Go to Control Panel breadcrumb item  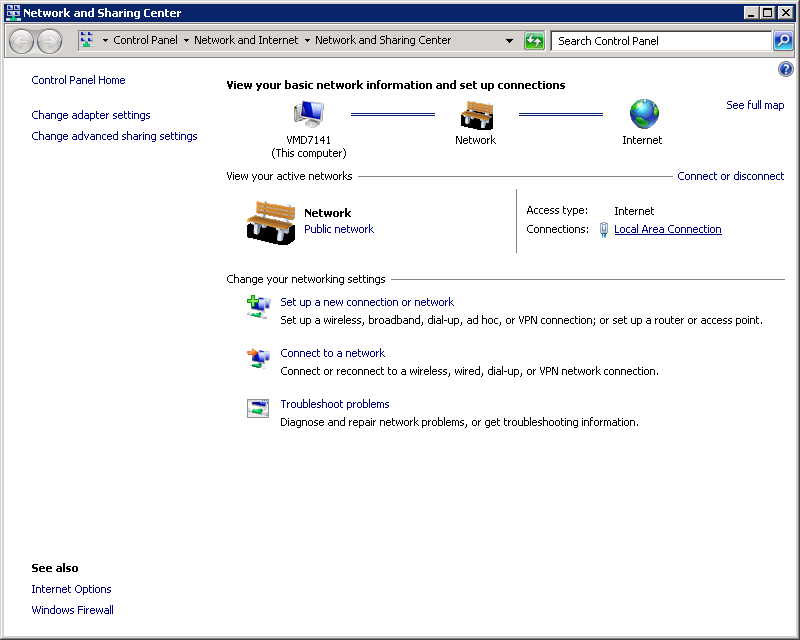point(145,41)
